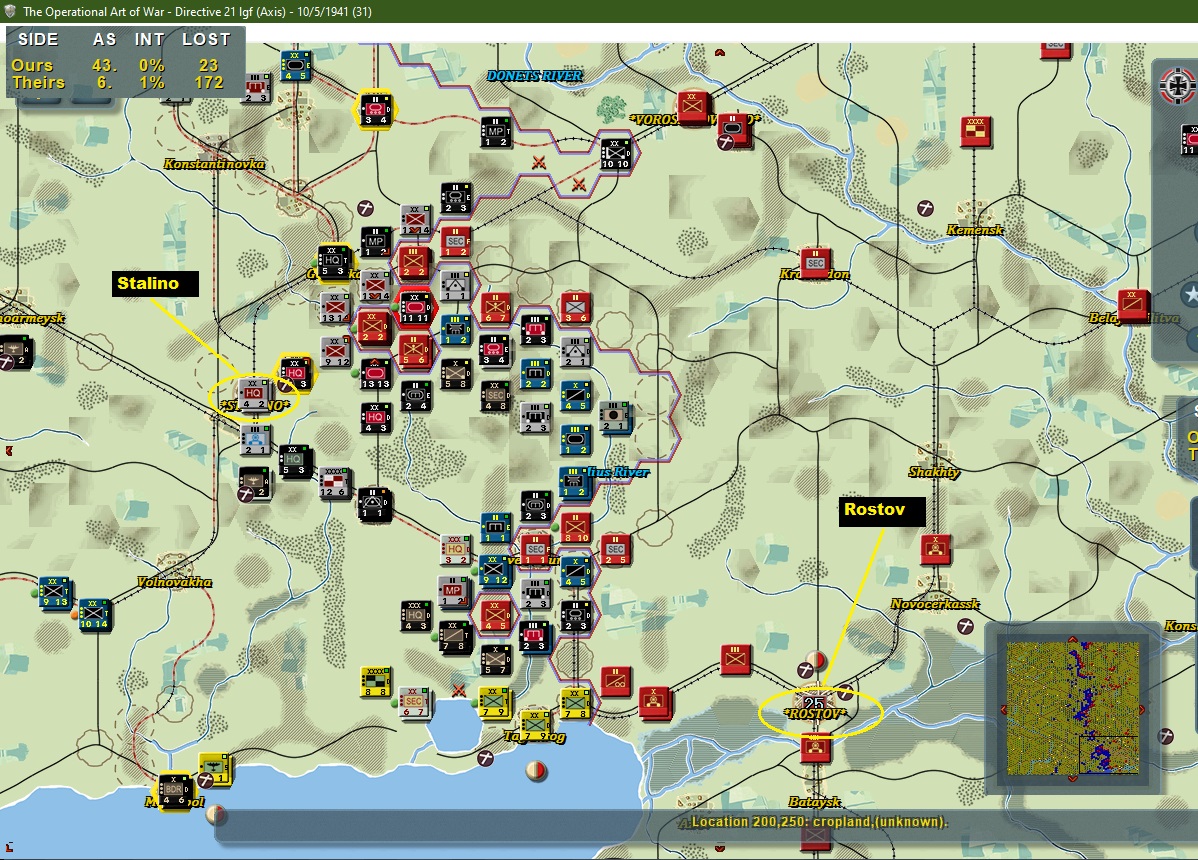Select the black 11-11 panzer unit in red hex
Image resolution: width=1198 pixels, height=860 pixels.
pos(415,307)
